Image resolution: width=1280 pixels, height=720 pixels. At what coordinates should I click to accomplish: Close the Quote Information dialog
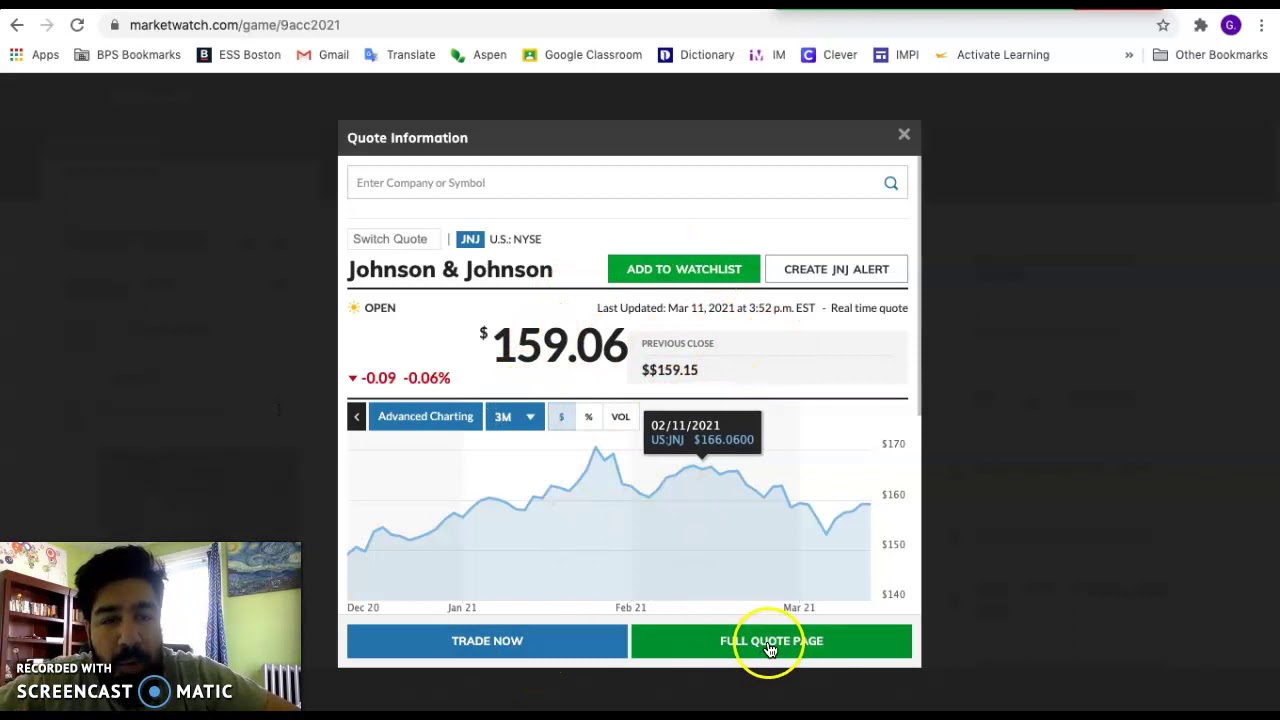click(904, 134)
